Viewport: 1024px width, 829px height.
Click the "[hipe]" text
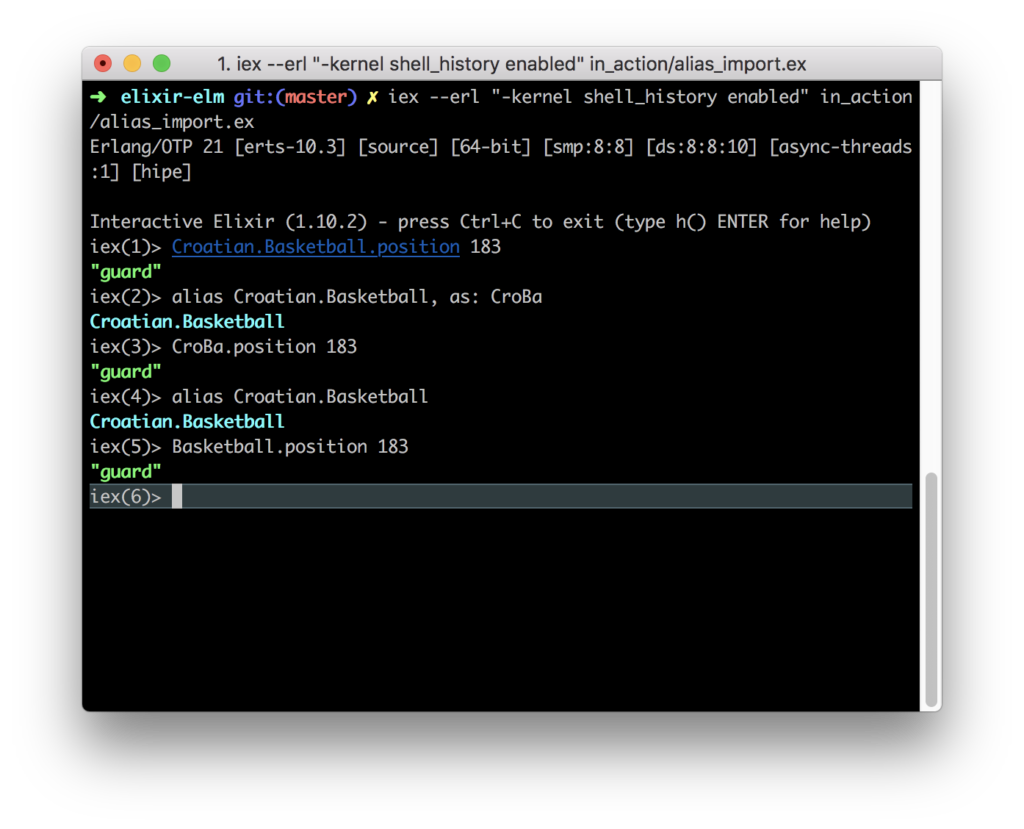[161, 172]
